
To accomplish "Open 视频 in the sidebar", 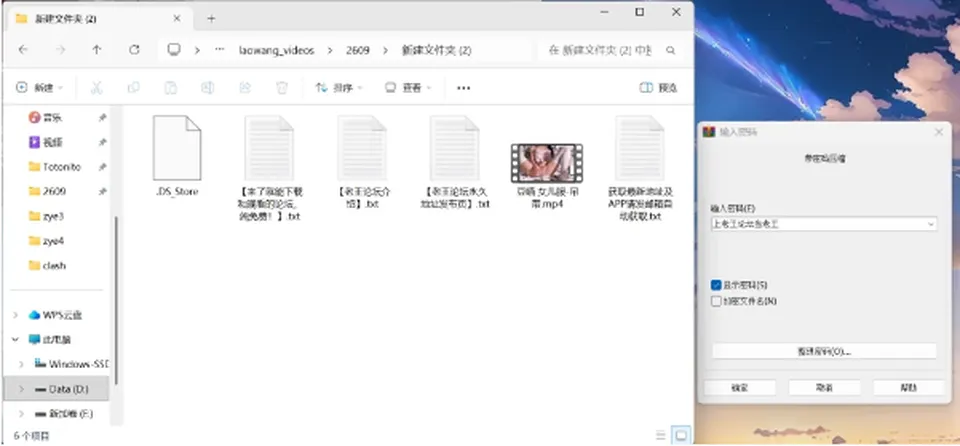I will tap(52, 142).
